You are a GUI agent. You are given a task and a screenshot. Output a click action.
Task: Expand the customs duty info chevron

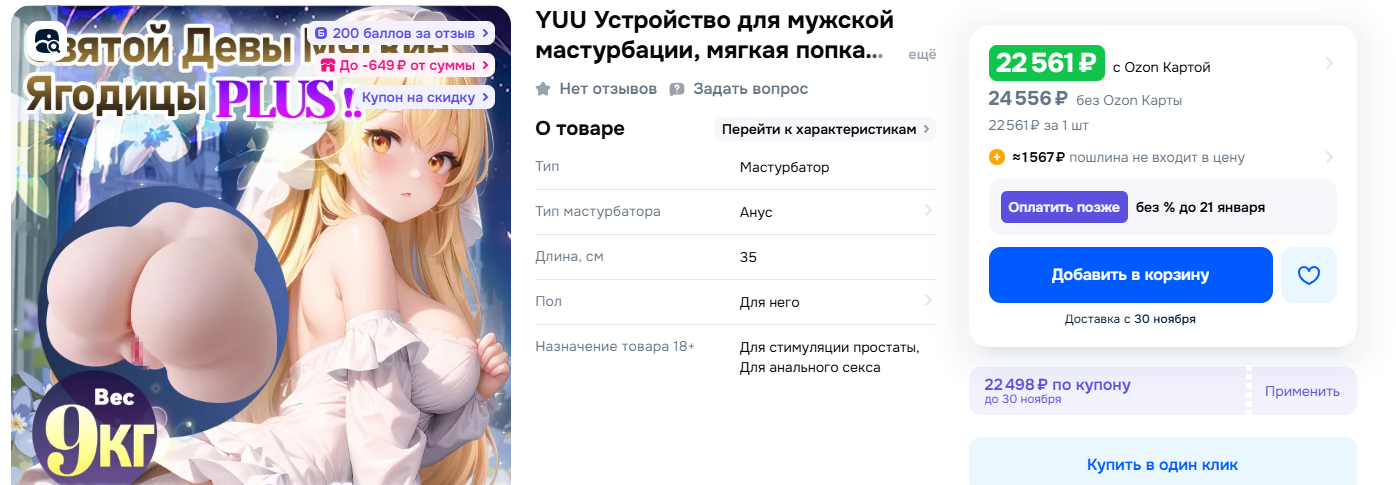click(1329, 157)
